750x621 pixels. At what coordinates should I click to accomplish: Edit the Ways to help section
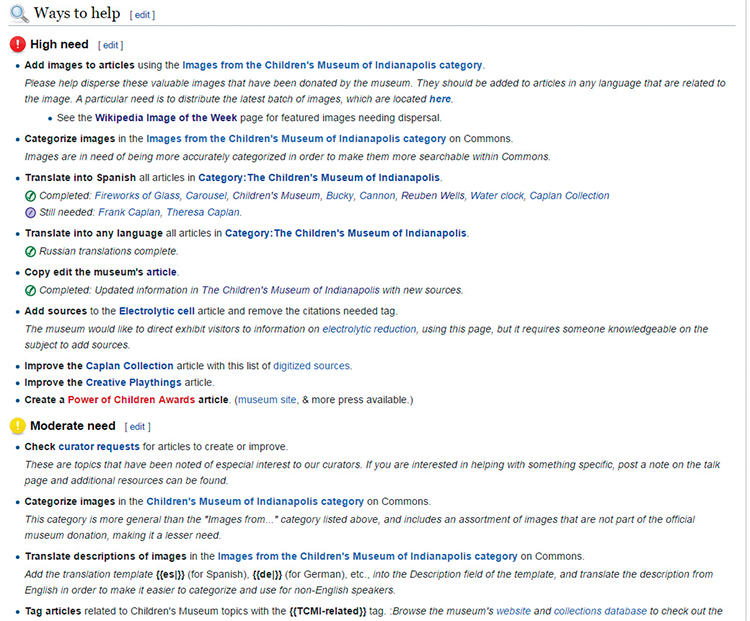pyautogui.click(x=142, y=15)
